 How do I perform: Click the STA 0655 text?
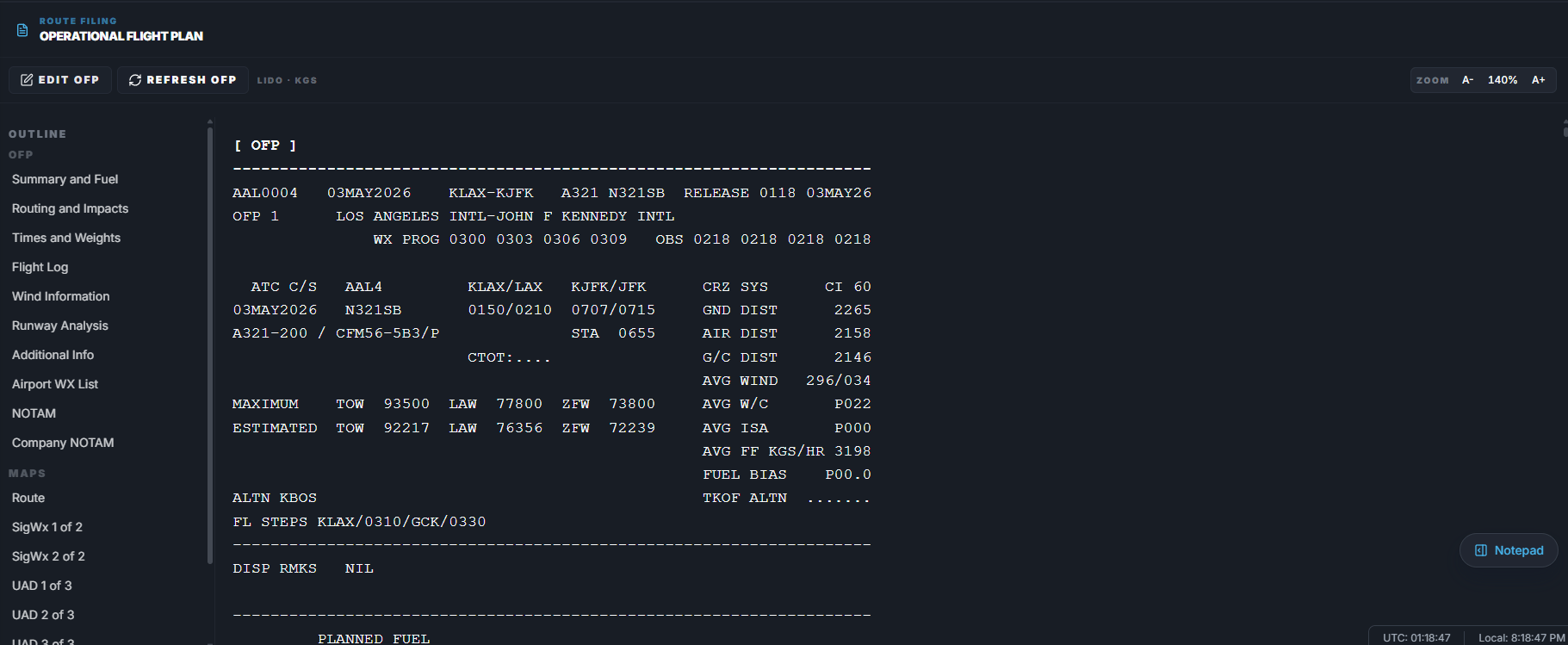[613, 333]
